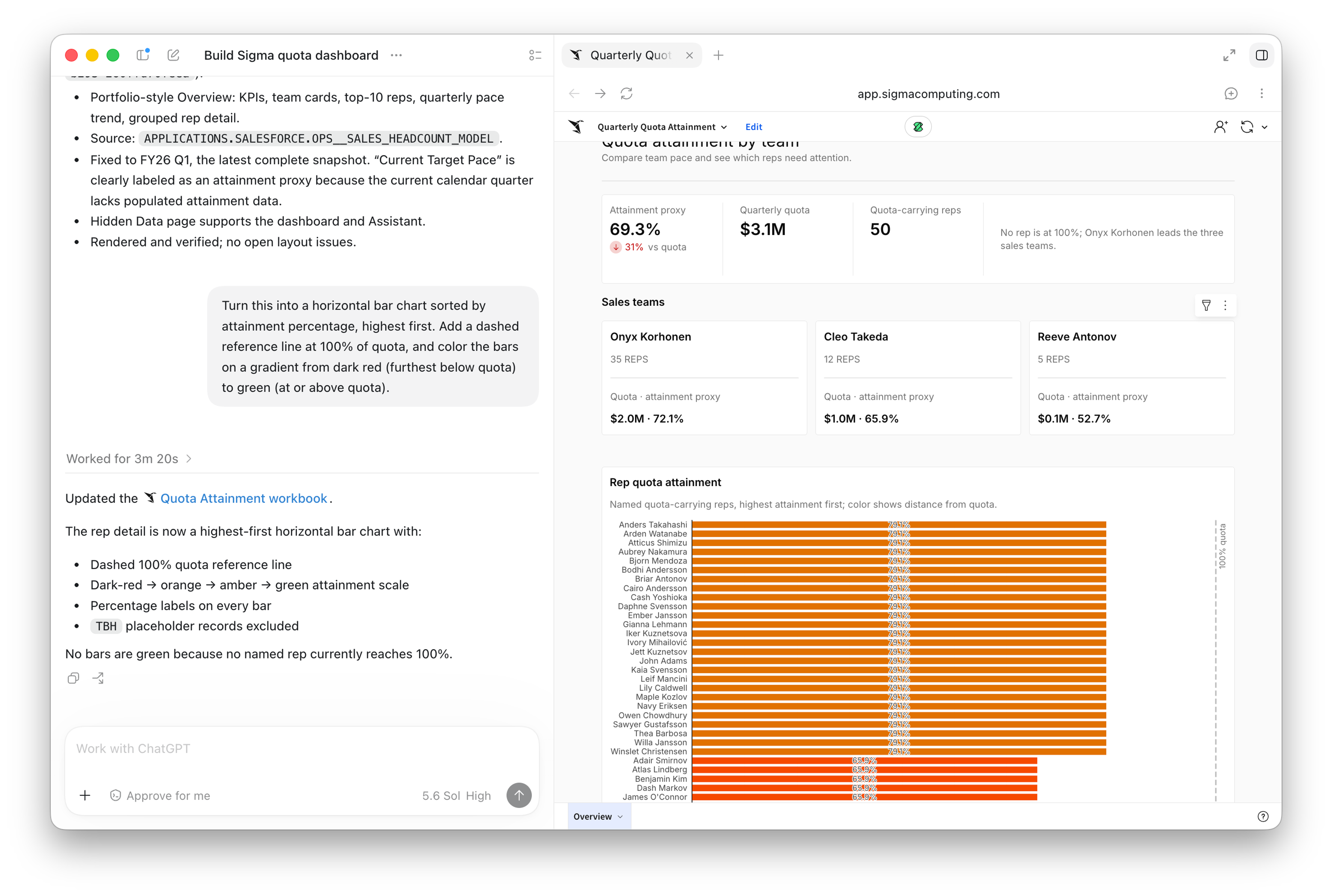Close the Quarterly Quota browser tab

(690, 55)
